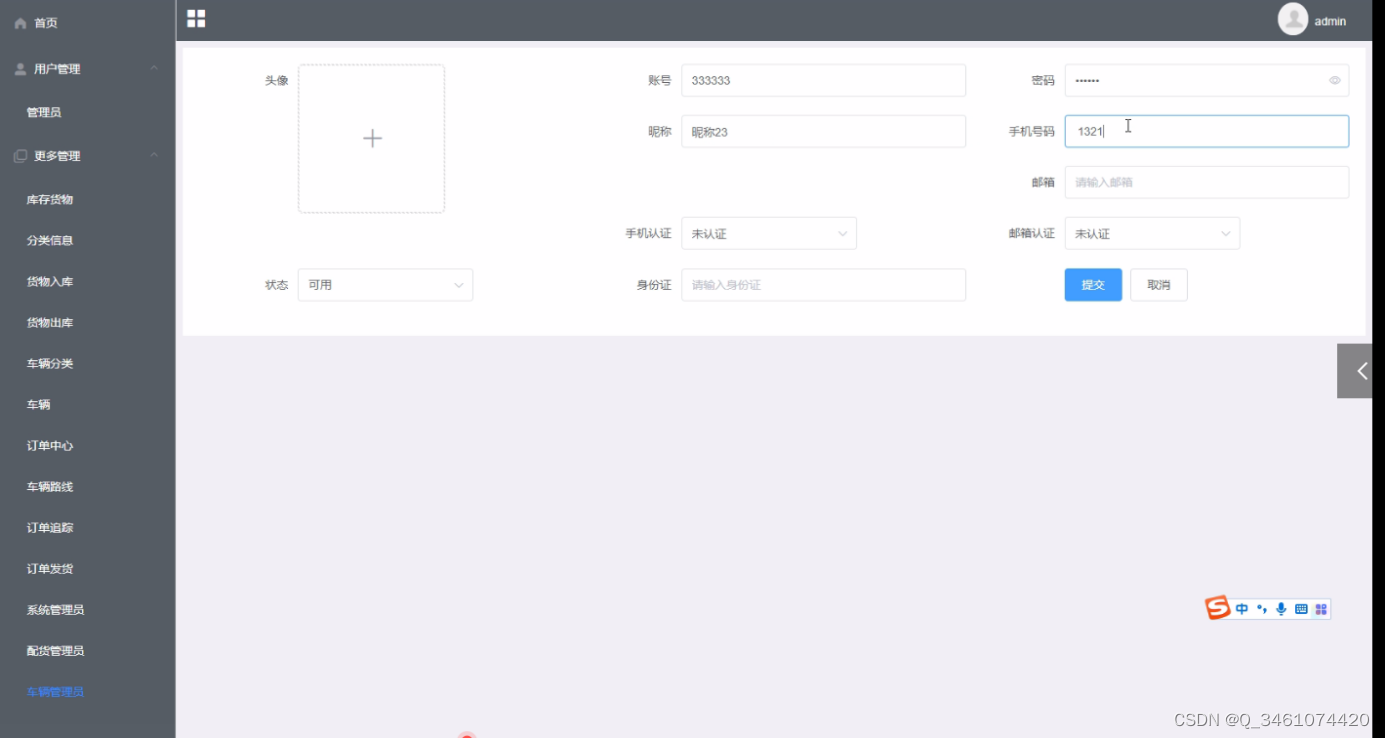Click the home icon beside 首页
This screenshot has height=738, width=1385.
coord(20,23)
